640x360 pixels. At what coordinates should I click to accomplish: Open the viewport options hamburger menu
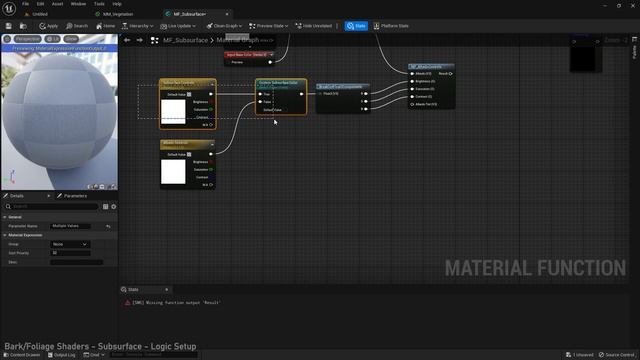click(7, 39)
